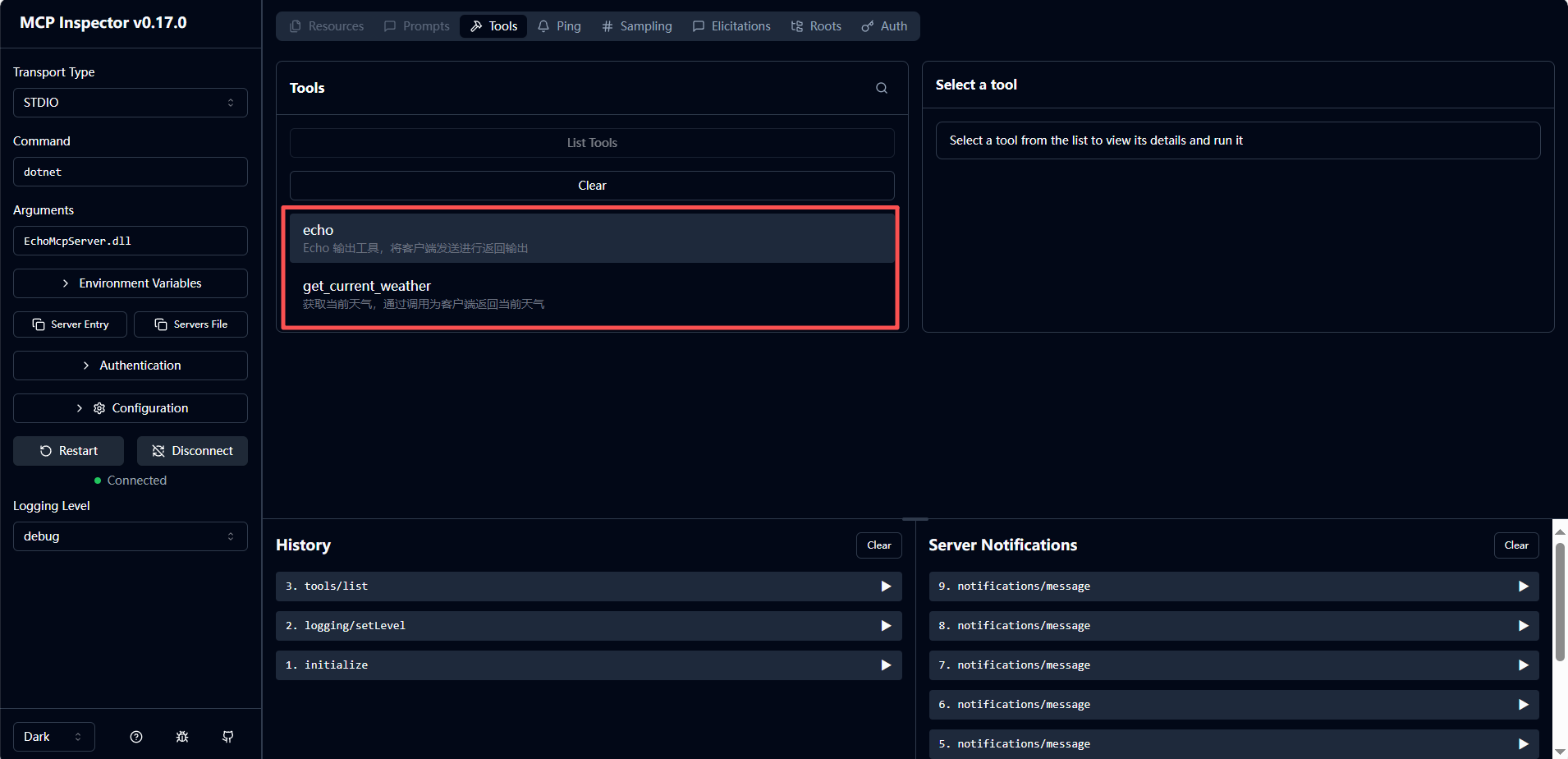
Task: Open the Roots tab
Action: [816, 26]
